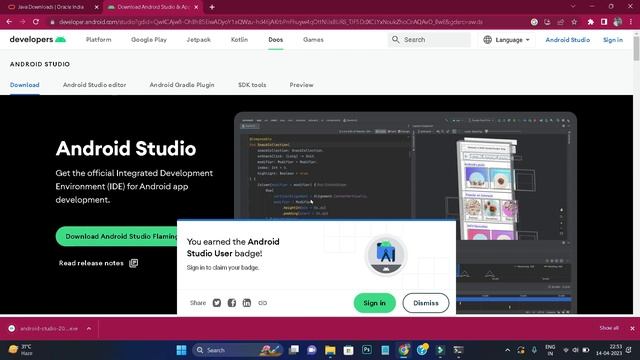Copy badge link with chain icon

coord(262,303)
